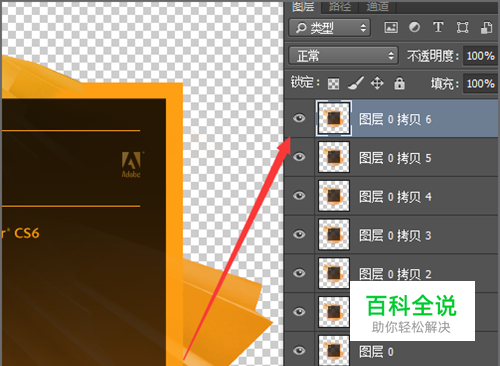Click the Adobe logo on the canvas

click(x=131, y=165)
